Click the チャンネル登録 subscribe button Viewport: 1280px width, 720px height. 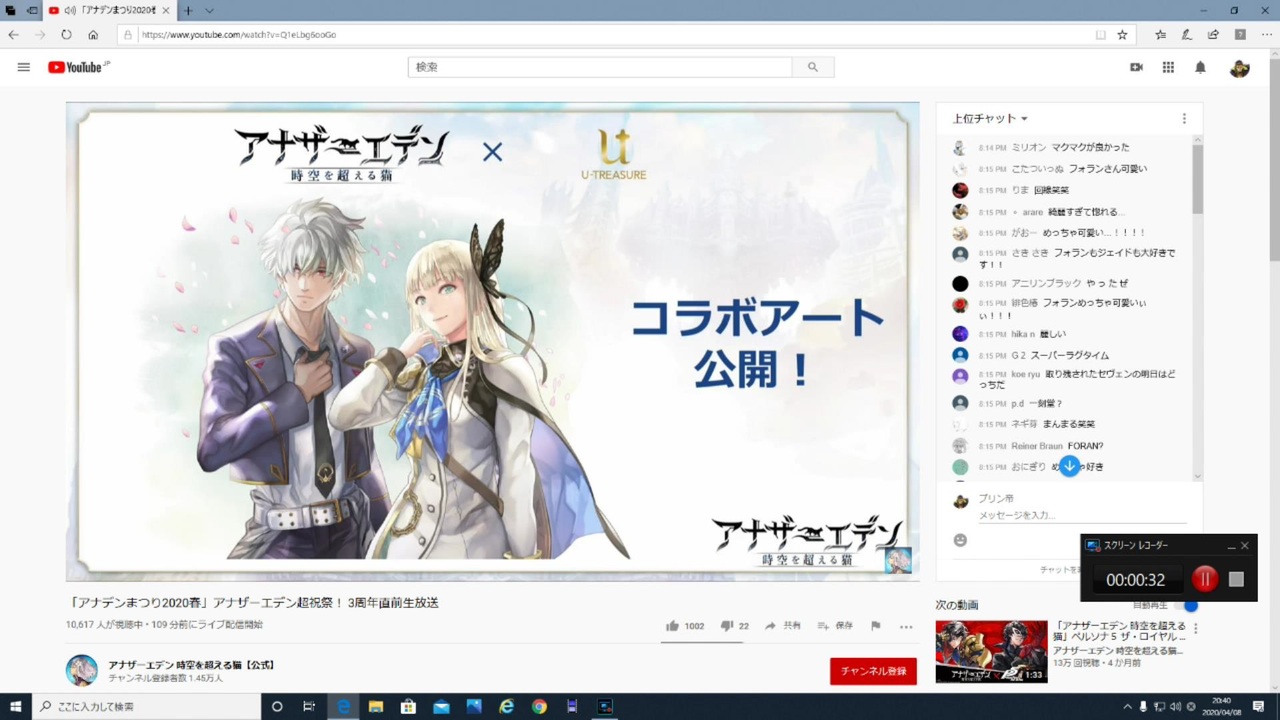click(873, 671)
